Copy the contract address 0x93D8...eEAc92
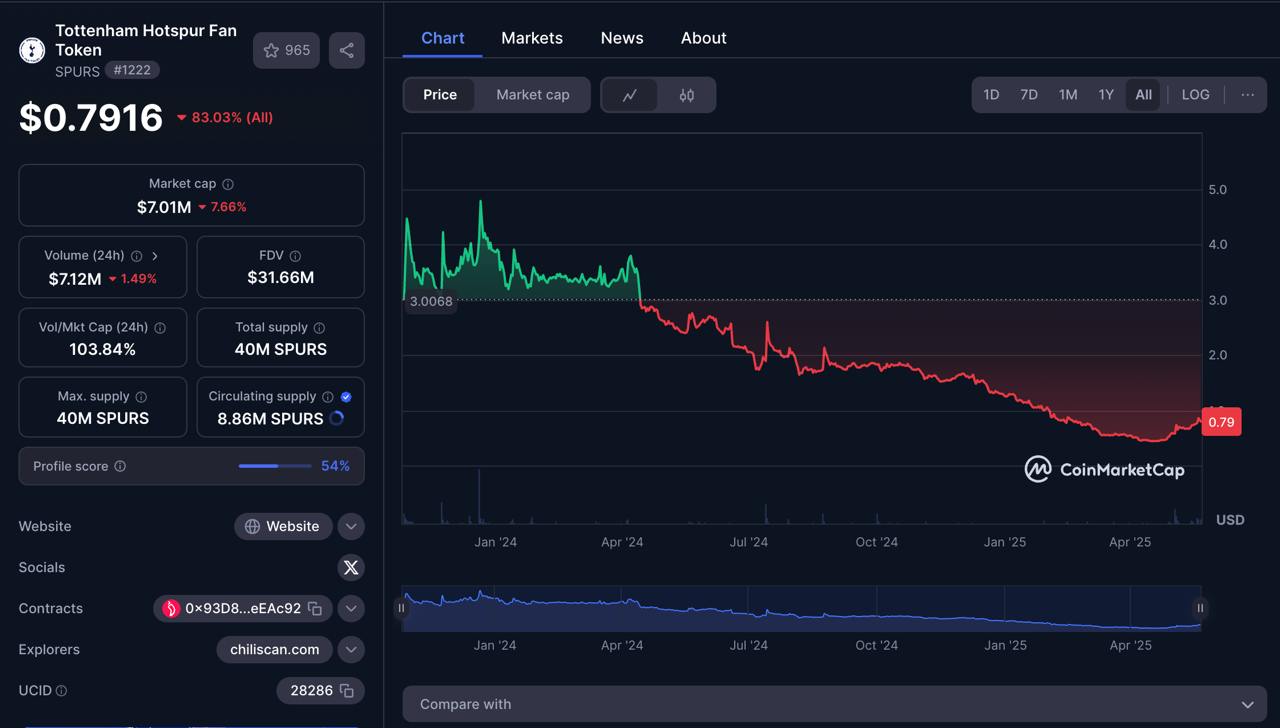The image size is (1280, 728). pyautogui.click(x=315, y=608)
